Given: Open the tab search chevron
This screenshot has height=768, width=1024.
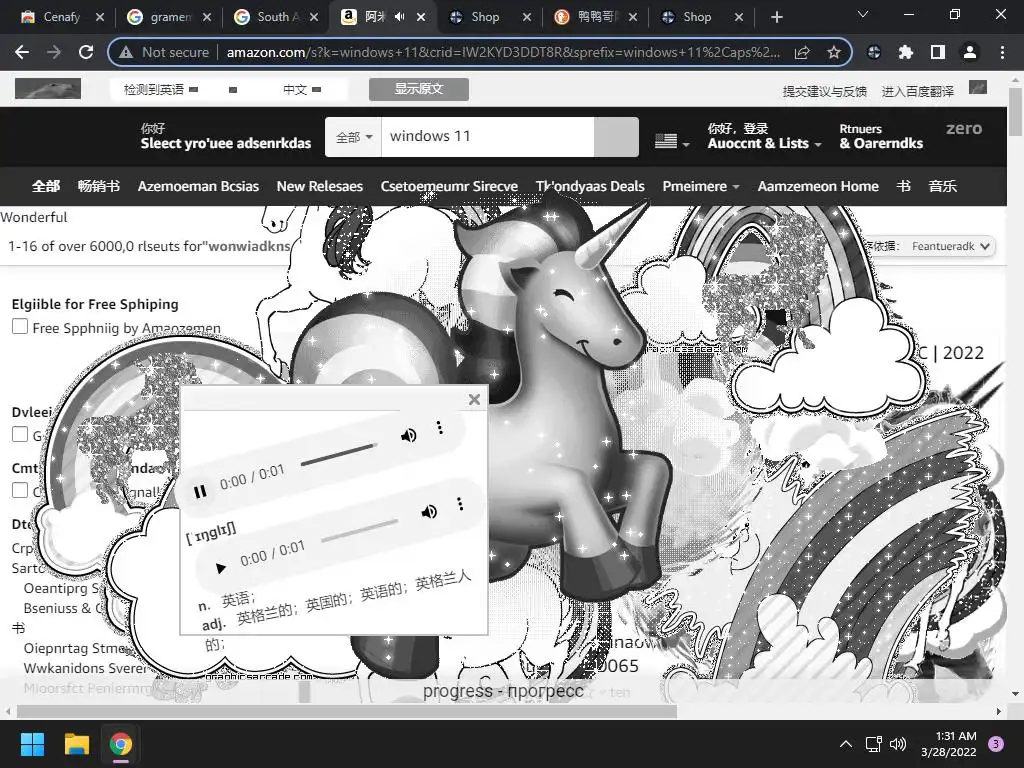Looking at the screenshot, I should [x=863, y=14].
